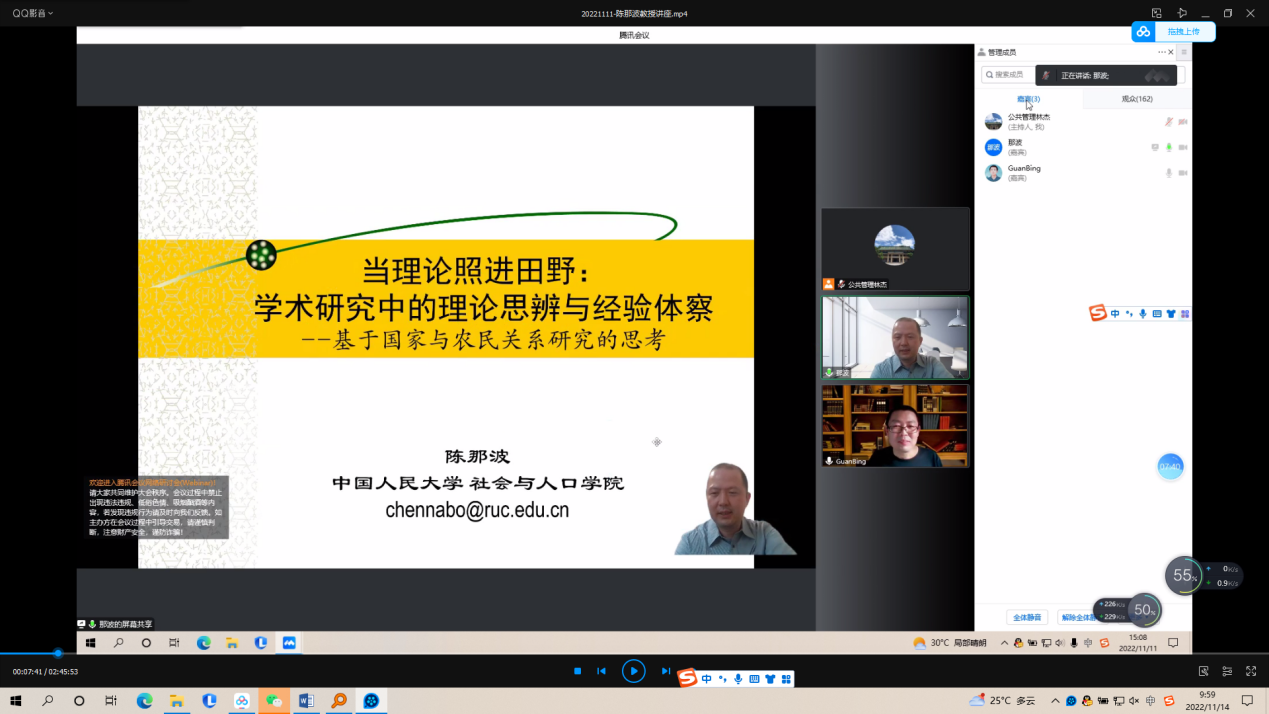
Task: Open player settings sliders icon
Action: tap(1227, 671)
